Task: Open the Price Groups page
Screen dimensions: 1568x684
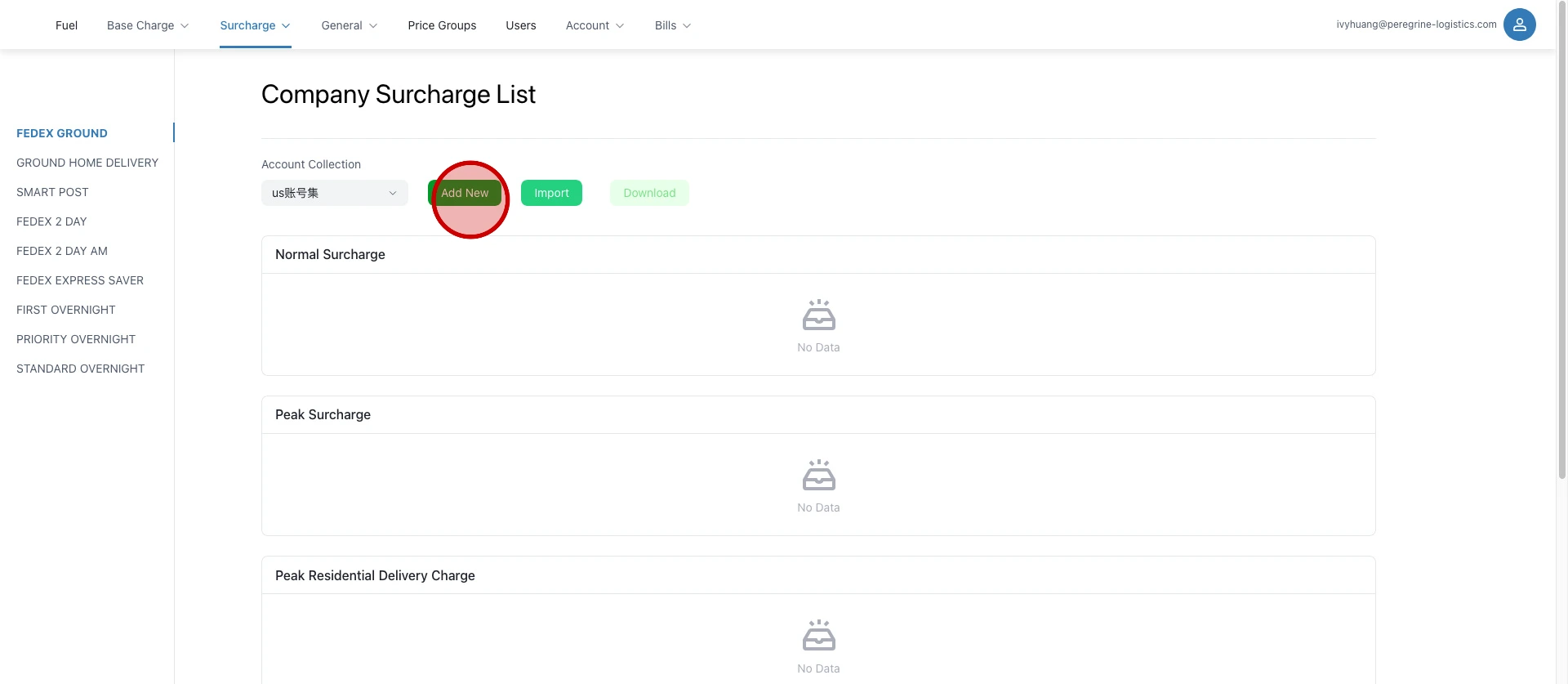Action: [x=442, y=25]
